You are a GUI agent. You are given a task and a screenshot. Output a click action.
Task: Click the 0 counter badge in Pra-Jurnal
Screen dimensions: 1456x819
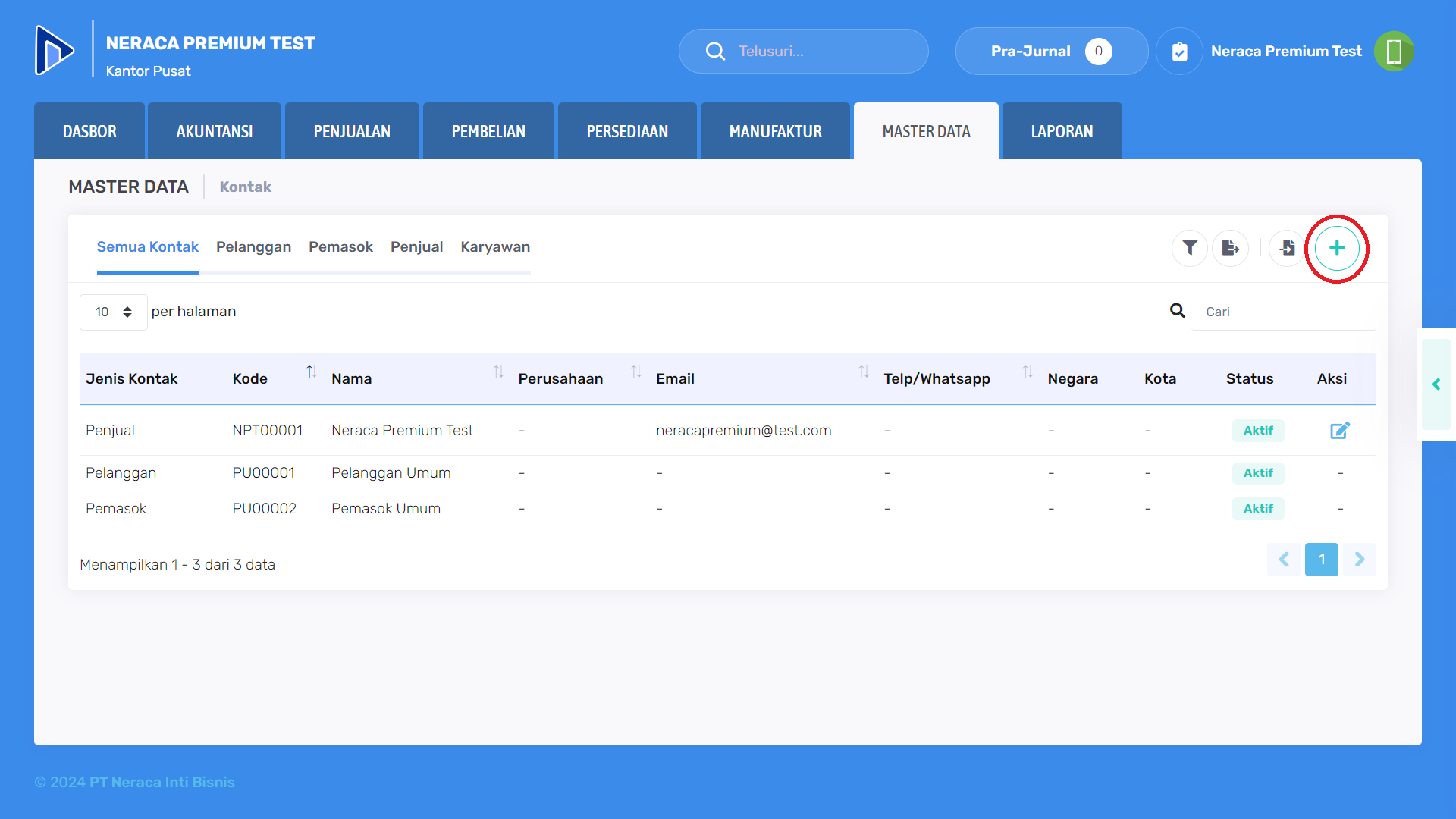click(1098, 51)
